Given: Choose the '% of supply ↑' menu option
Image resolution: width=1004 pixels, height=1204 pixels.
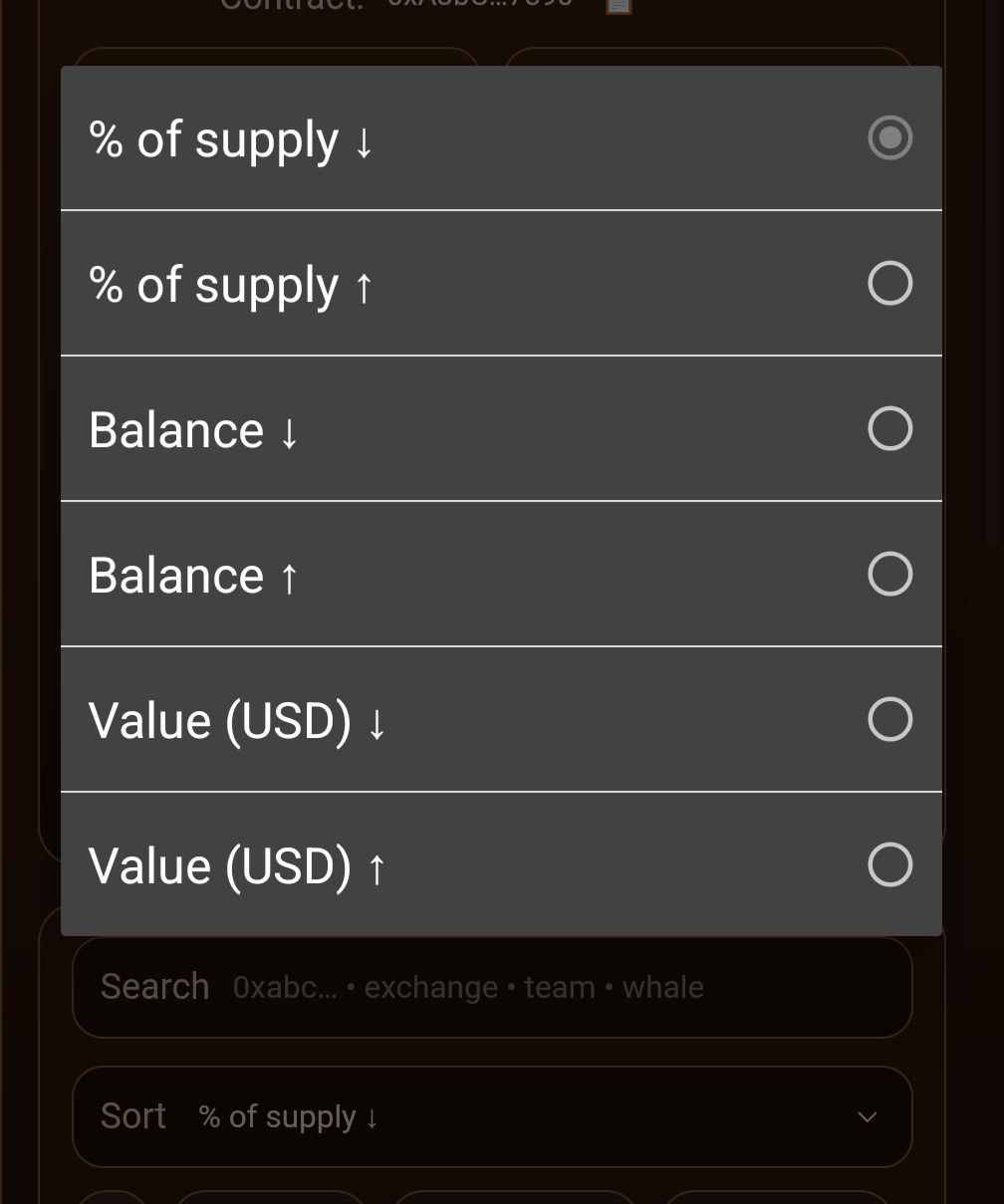Looking at the screenshot, I should coord(231,285).
